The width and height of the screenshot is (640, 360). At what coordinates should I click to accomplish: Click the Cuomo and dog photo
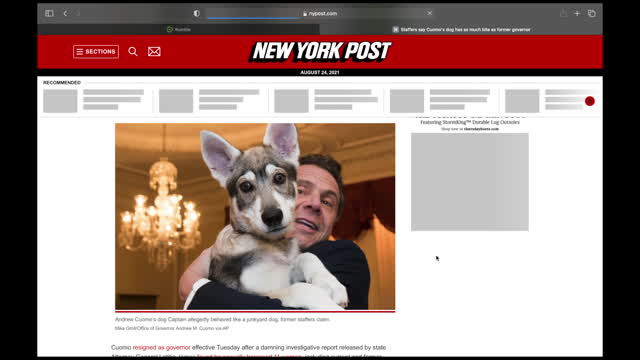click(255, 216)
